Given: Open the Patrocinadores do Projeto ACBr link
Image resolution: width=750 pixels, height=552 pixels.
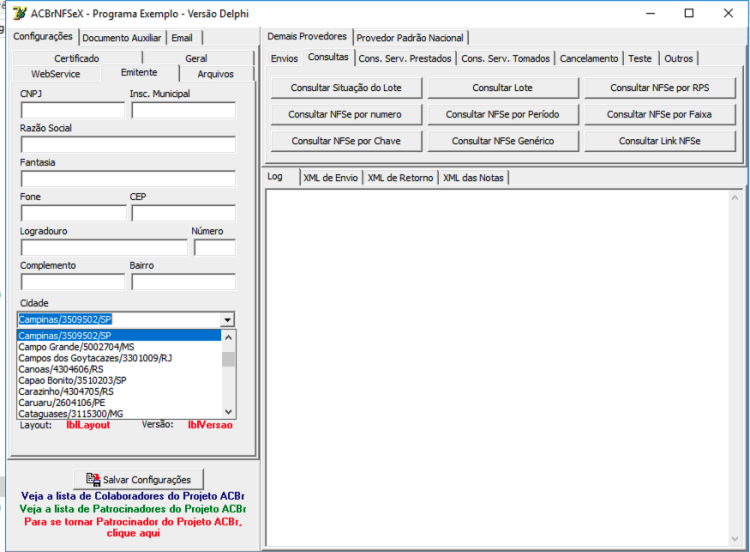Looking at the screenshot, I should click(132, 508).
